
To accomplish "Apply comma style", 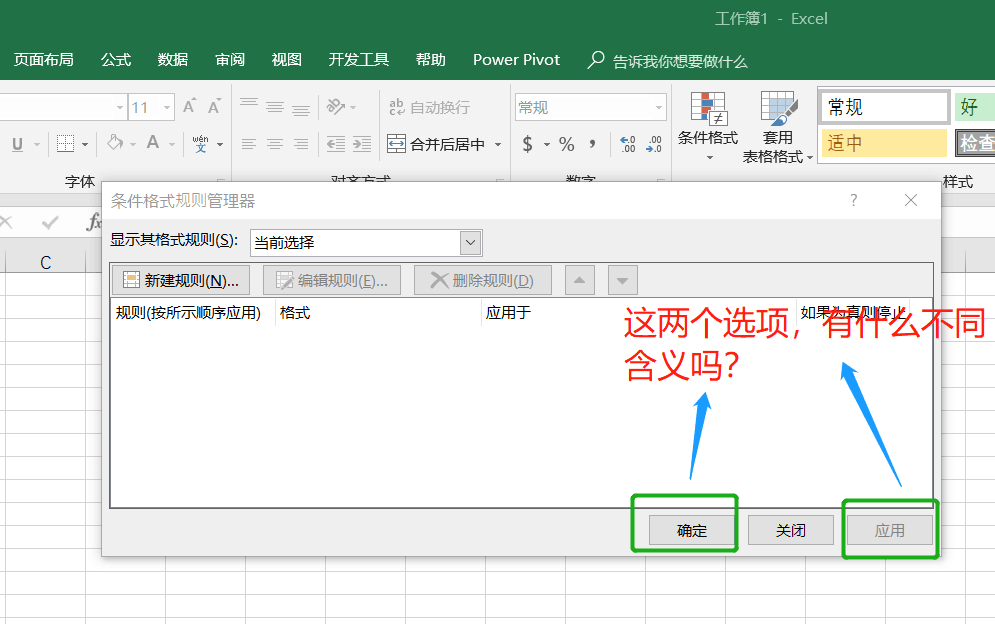I will (592, 144).
